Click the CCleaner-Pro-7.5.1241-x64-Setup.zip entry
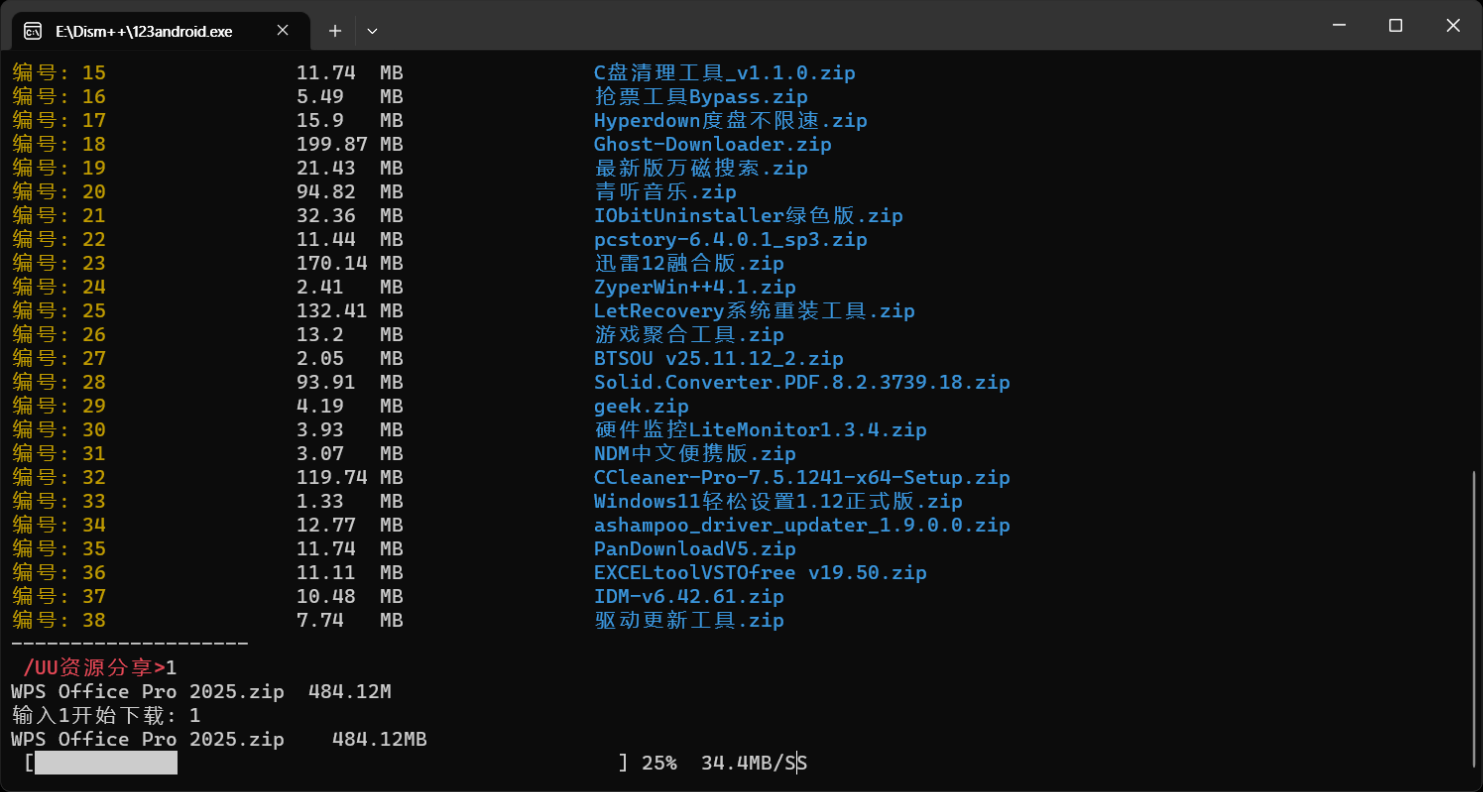Viewport: 1483px width, 792px height. pyautogui.click(x=801, y=478)
